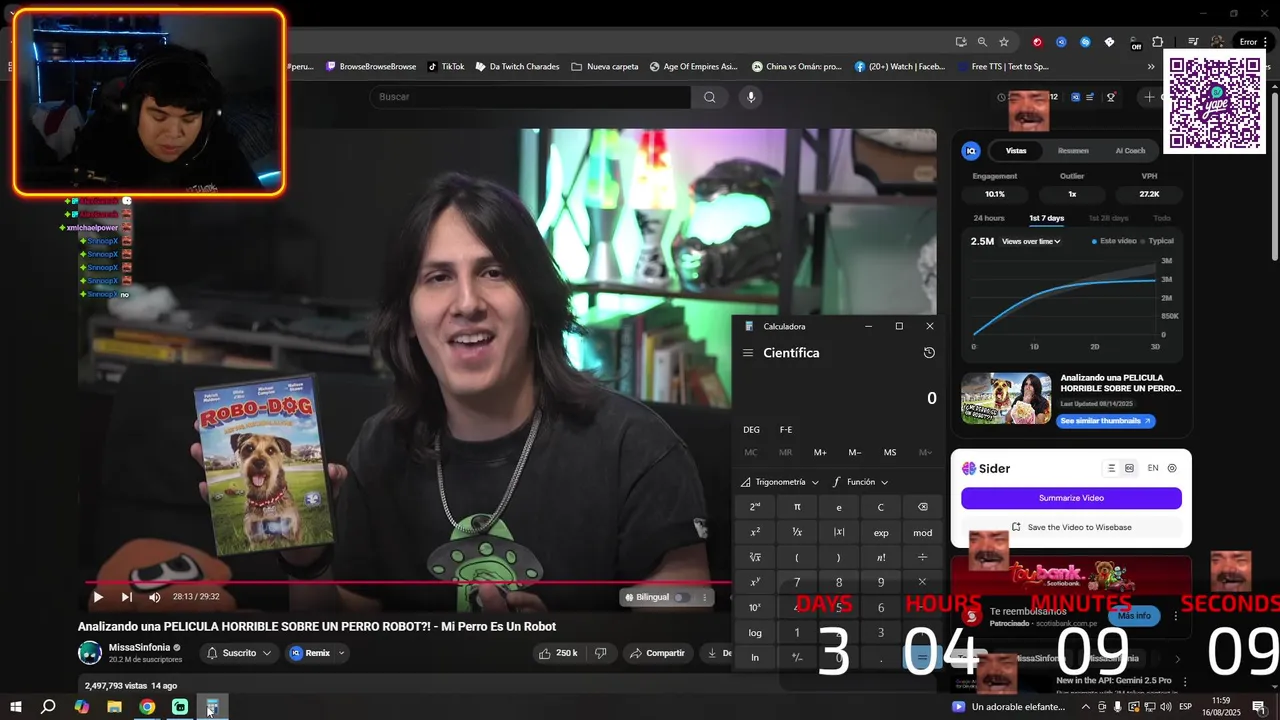This screenshot has width=1280, height=720.
Task: Click Summarize Video in Sider
Action: (x=1071, y=498)
